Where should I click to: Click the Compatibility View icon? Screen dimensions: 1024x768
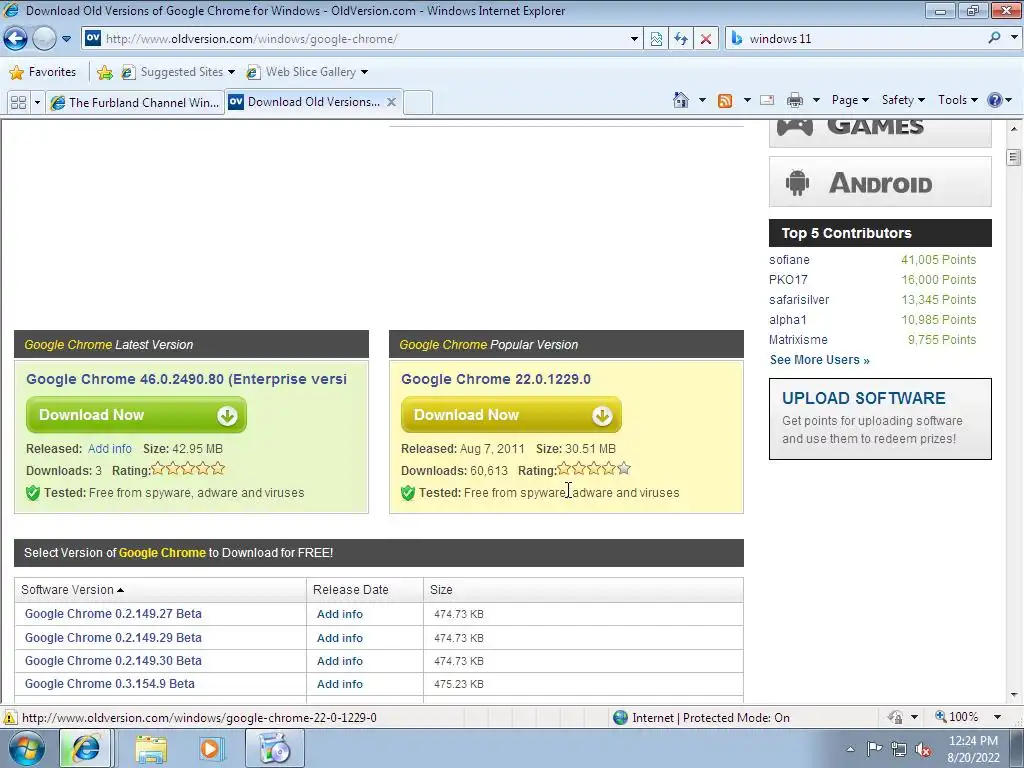click(656, 39)
